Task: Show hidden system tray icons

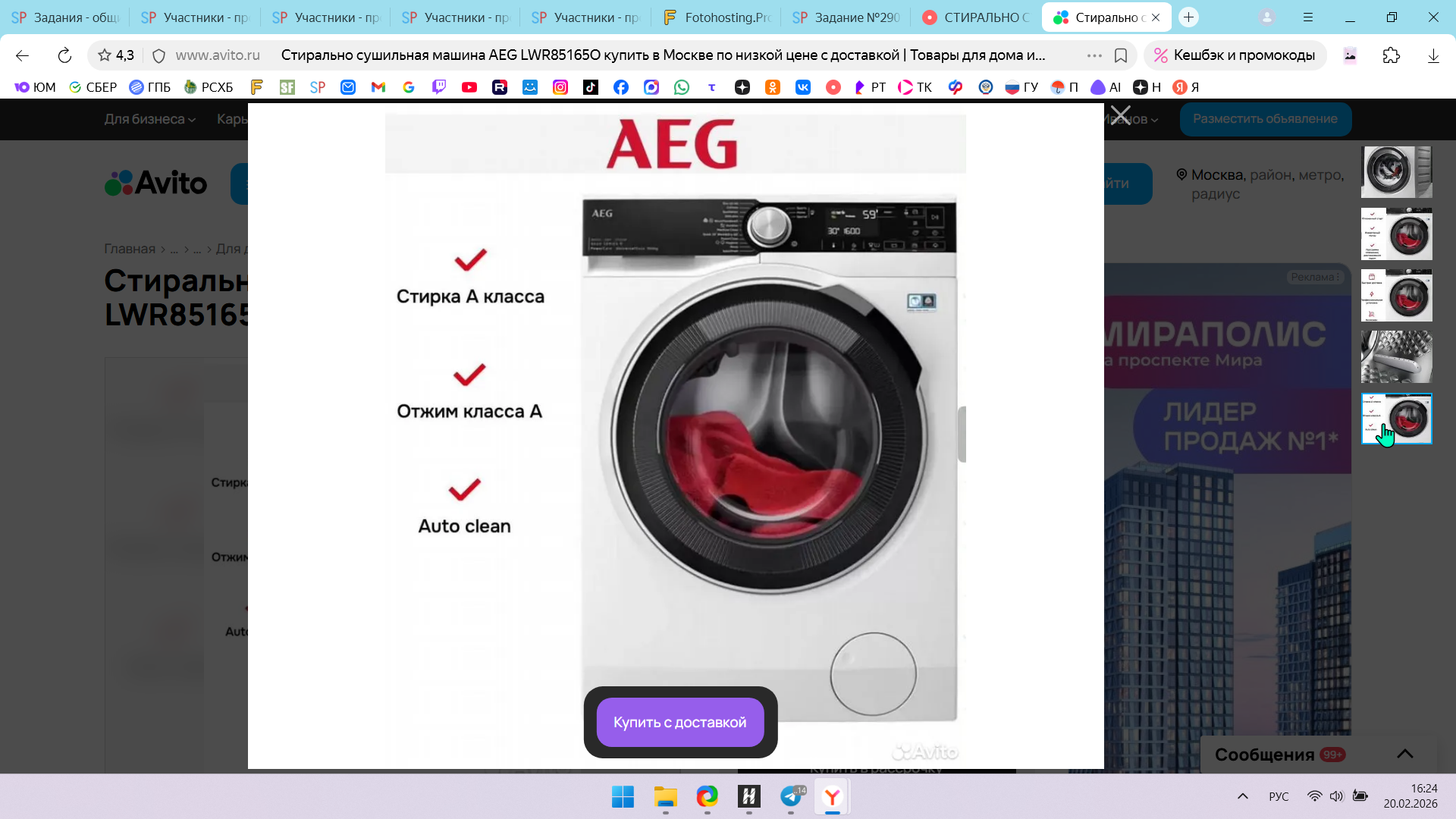Action: [x=1242, y=796]
